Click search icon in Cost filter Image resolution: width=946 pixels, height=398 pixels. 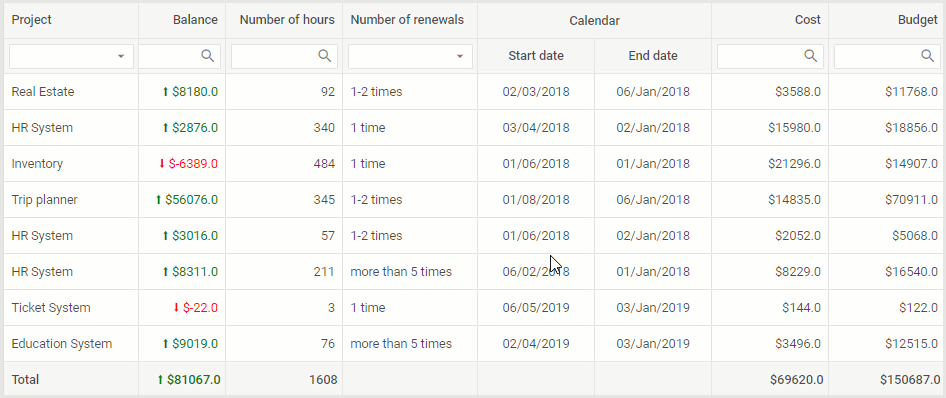tap(811, 56)
